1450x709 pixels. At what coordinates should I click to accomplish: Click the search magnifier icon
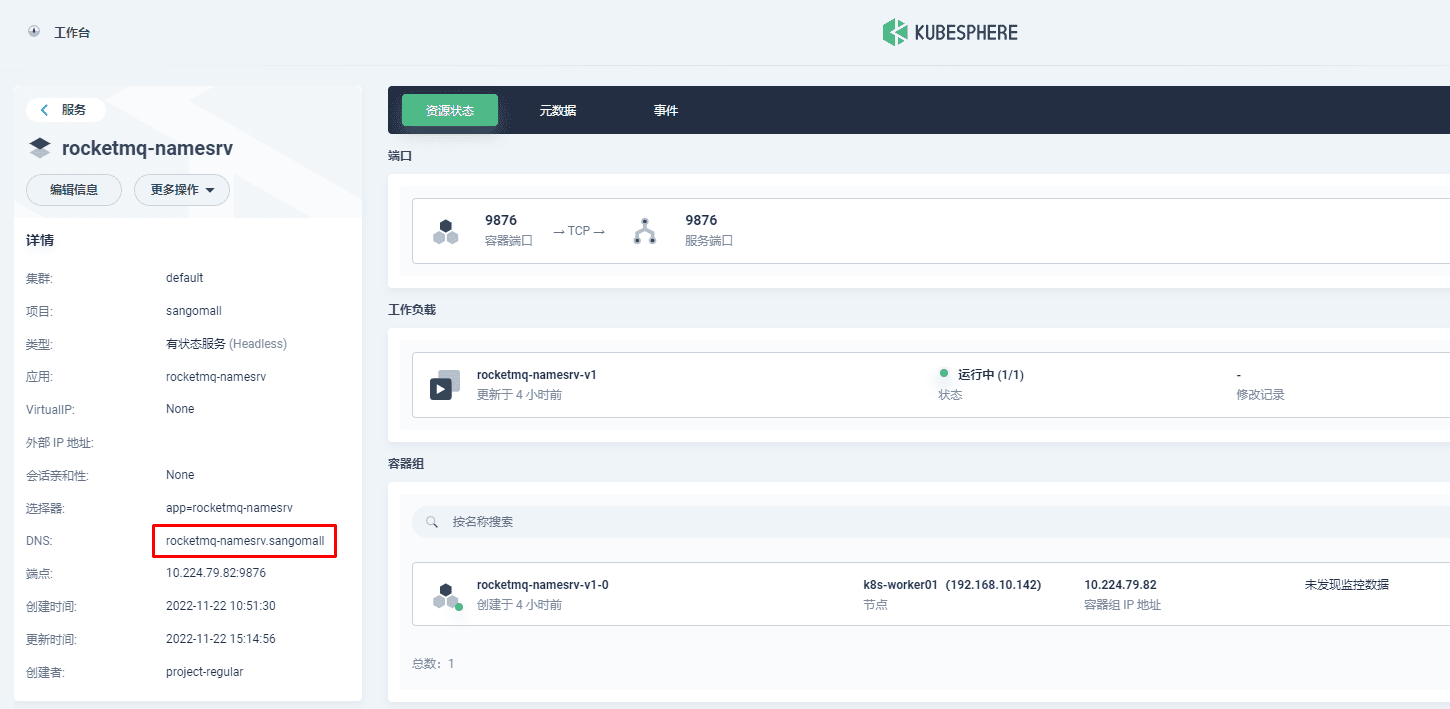(432, 522)
